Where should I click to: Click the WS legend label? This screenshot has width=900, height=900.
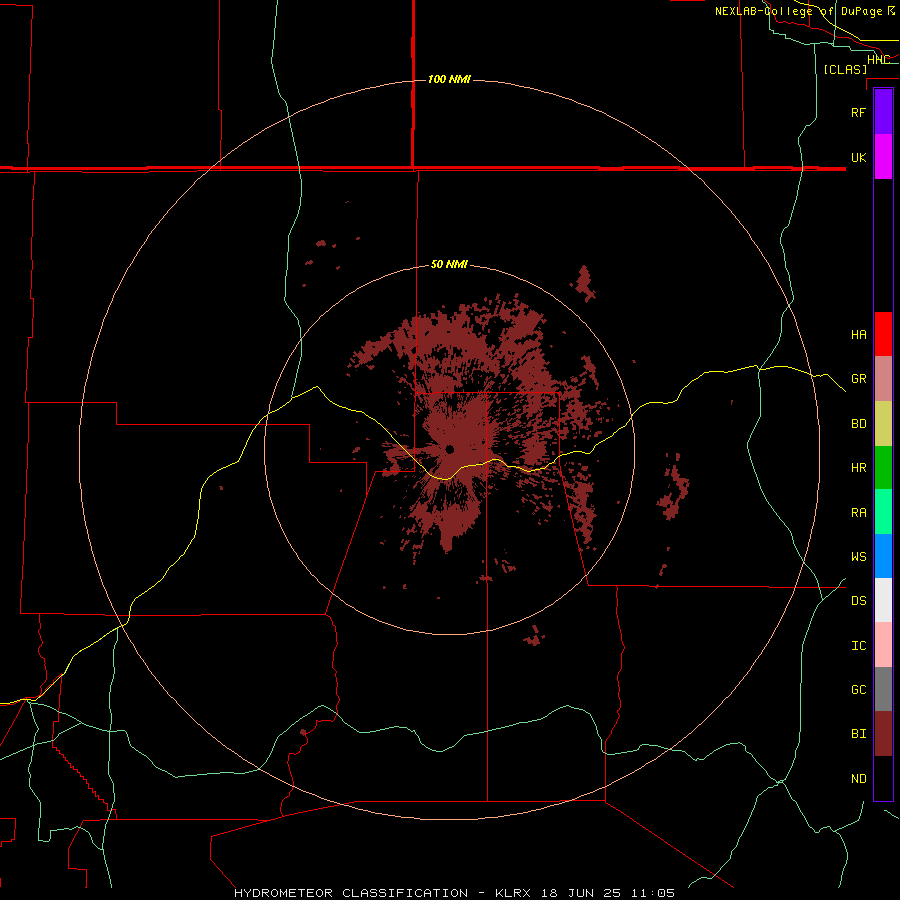click(858, 556)
